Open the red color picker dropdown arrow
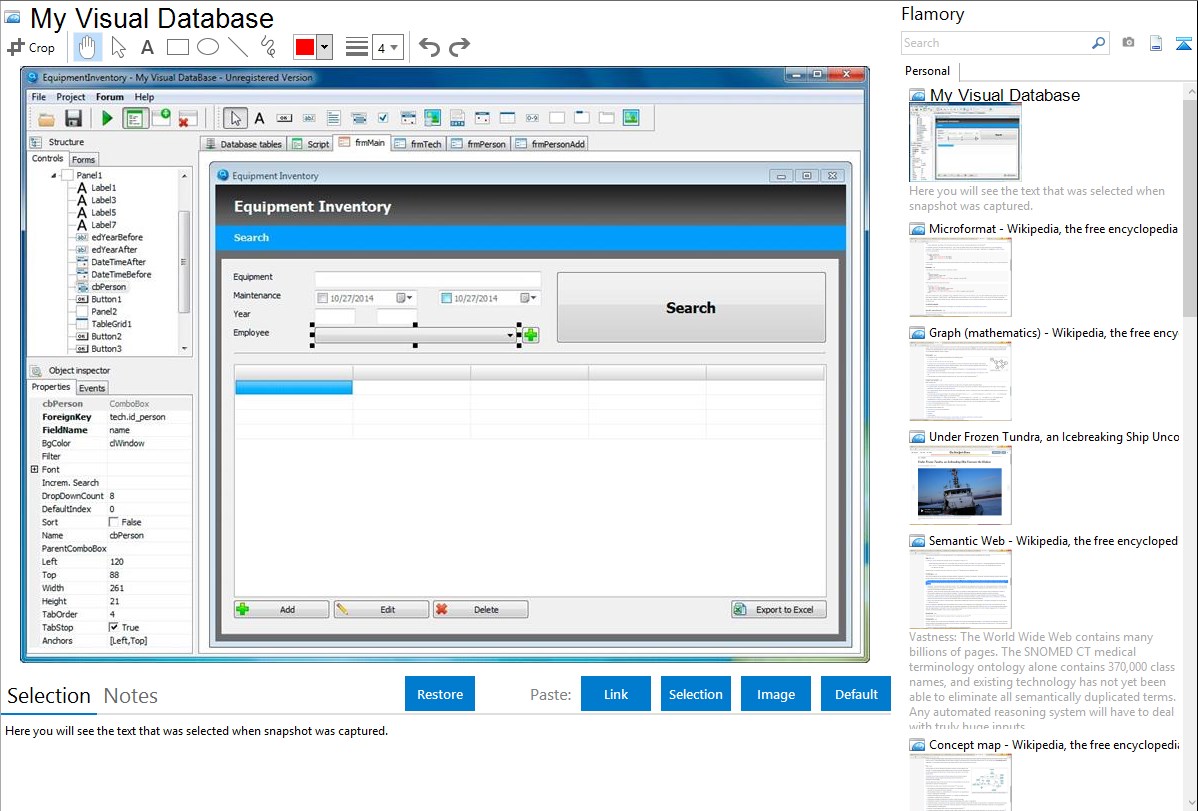Viewport: 1198px width, 811px height. (x=325, y=47)
